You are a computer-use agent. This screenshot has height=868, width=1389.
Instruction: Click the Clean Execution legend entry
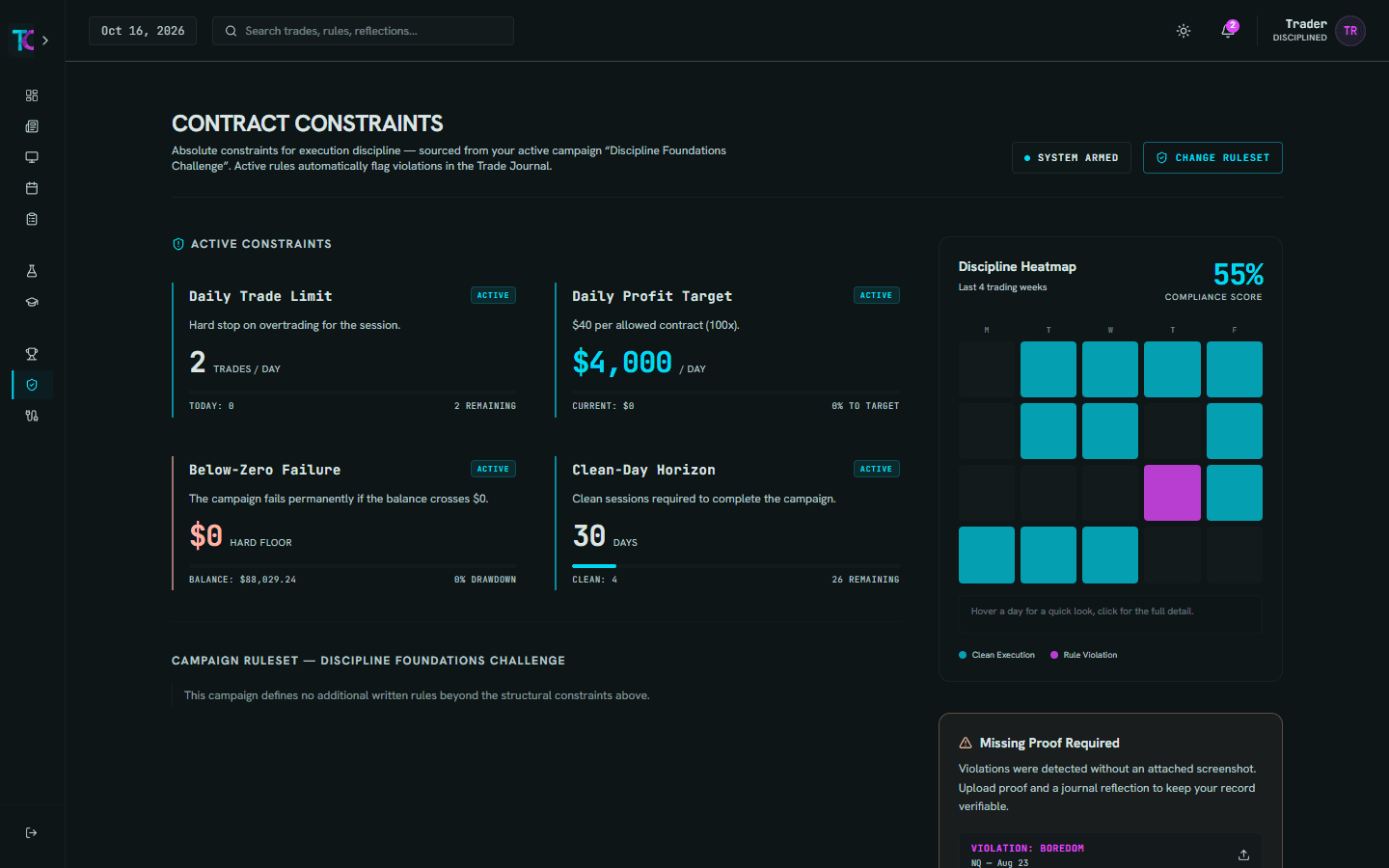click(x=996, y=655)
